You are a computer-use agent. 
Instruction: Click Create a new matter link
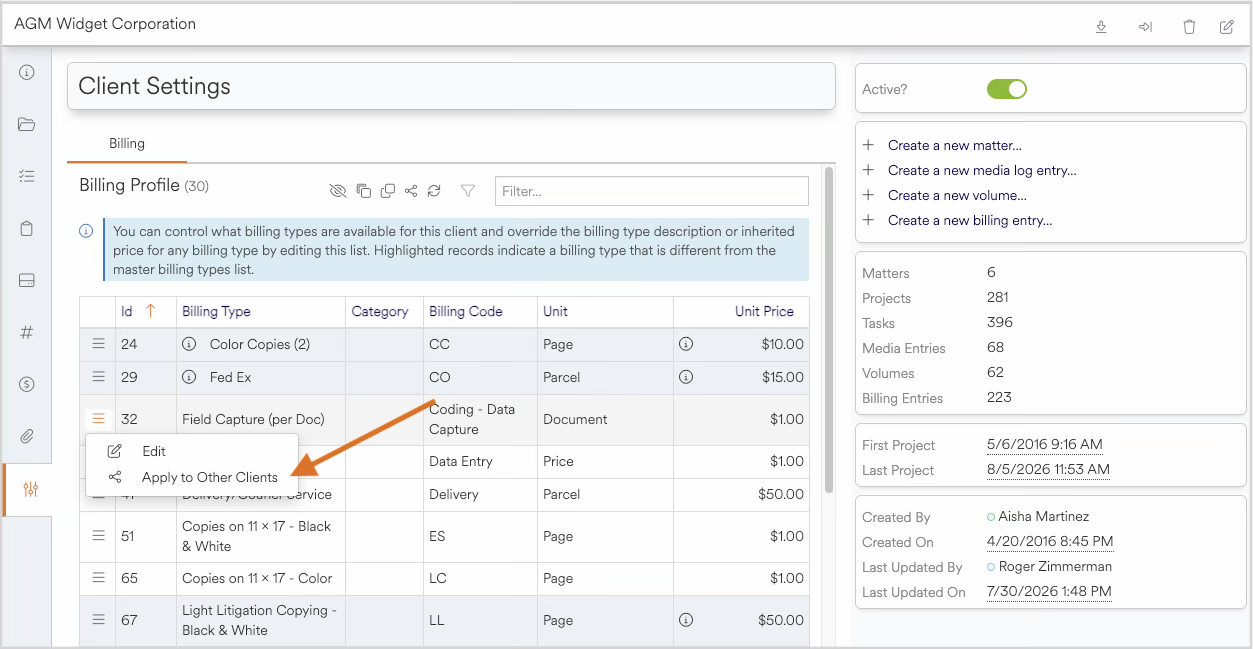955,145
